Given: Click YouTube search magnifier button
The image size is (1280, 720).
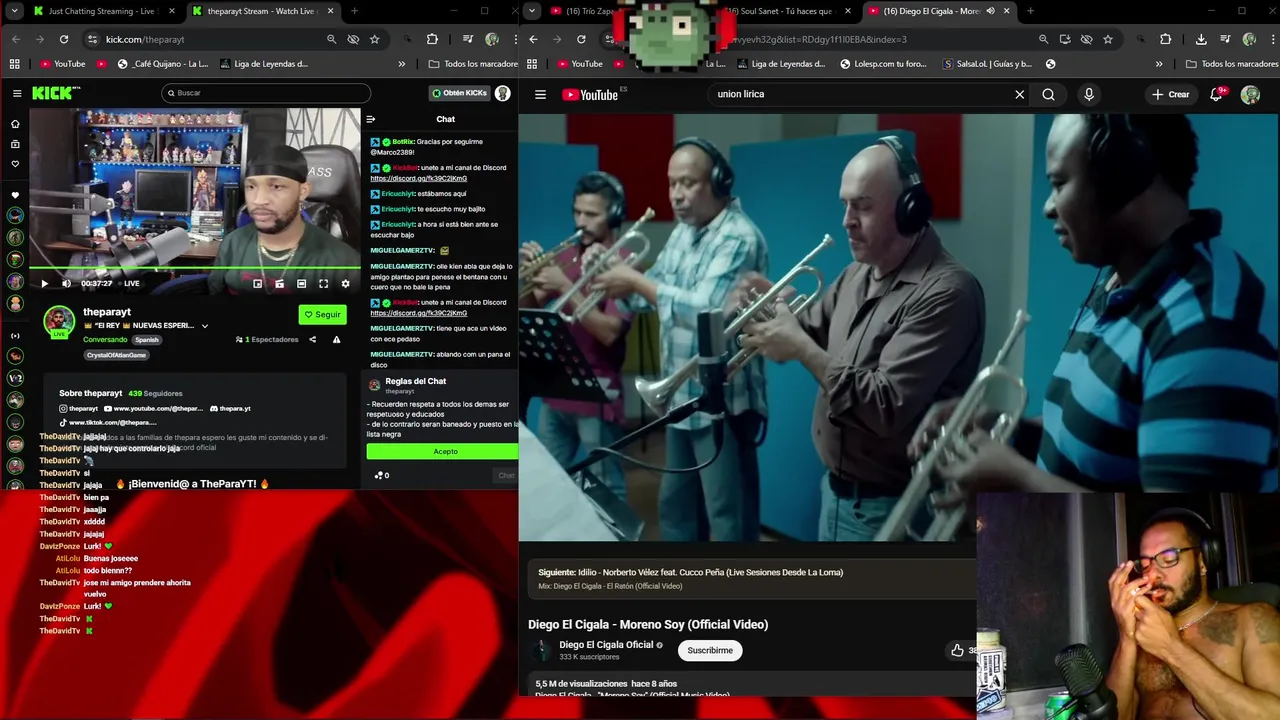Looking at the screenshot, I should click(x=1048, y=95).
